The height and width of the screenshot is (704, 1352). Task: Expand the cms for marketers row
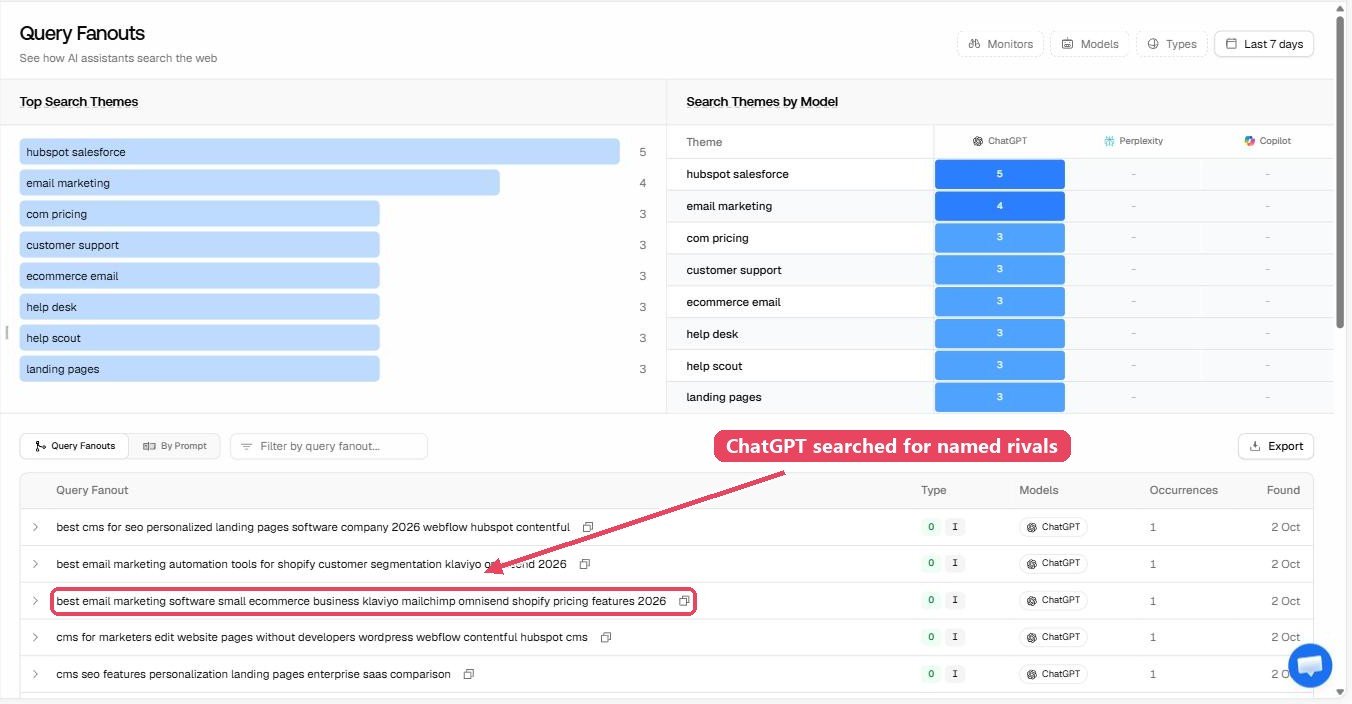pos(35,637)
